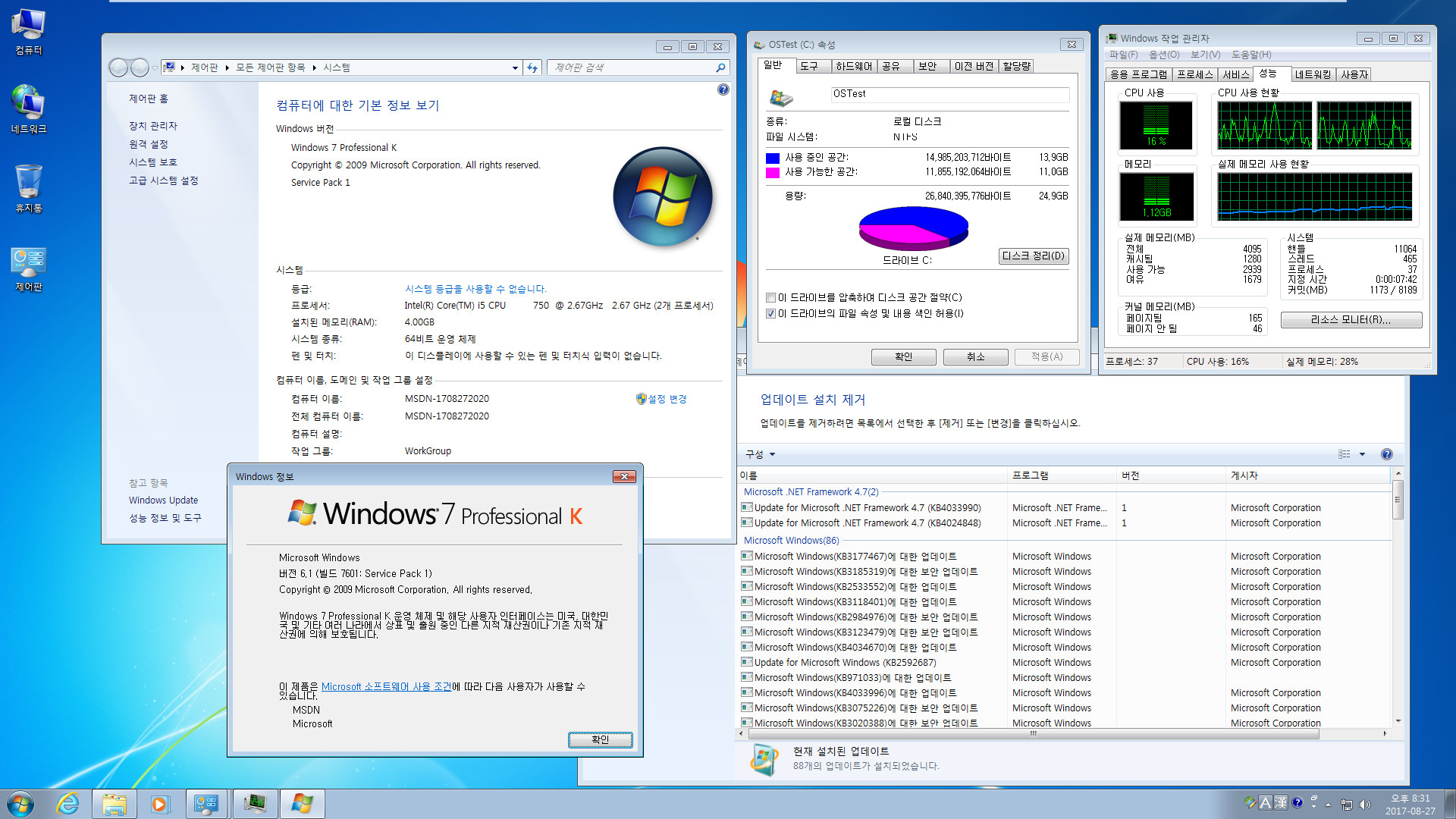Image resolution: width=1456 pixels, height=819 pixels.
Task: Collapse the Microsoft Windows(86) group
Action: 791,540
